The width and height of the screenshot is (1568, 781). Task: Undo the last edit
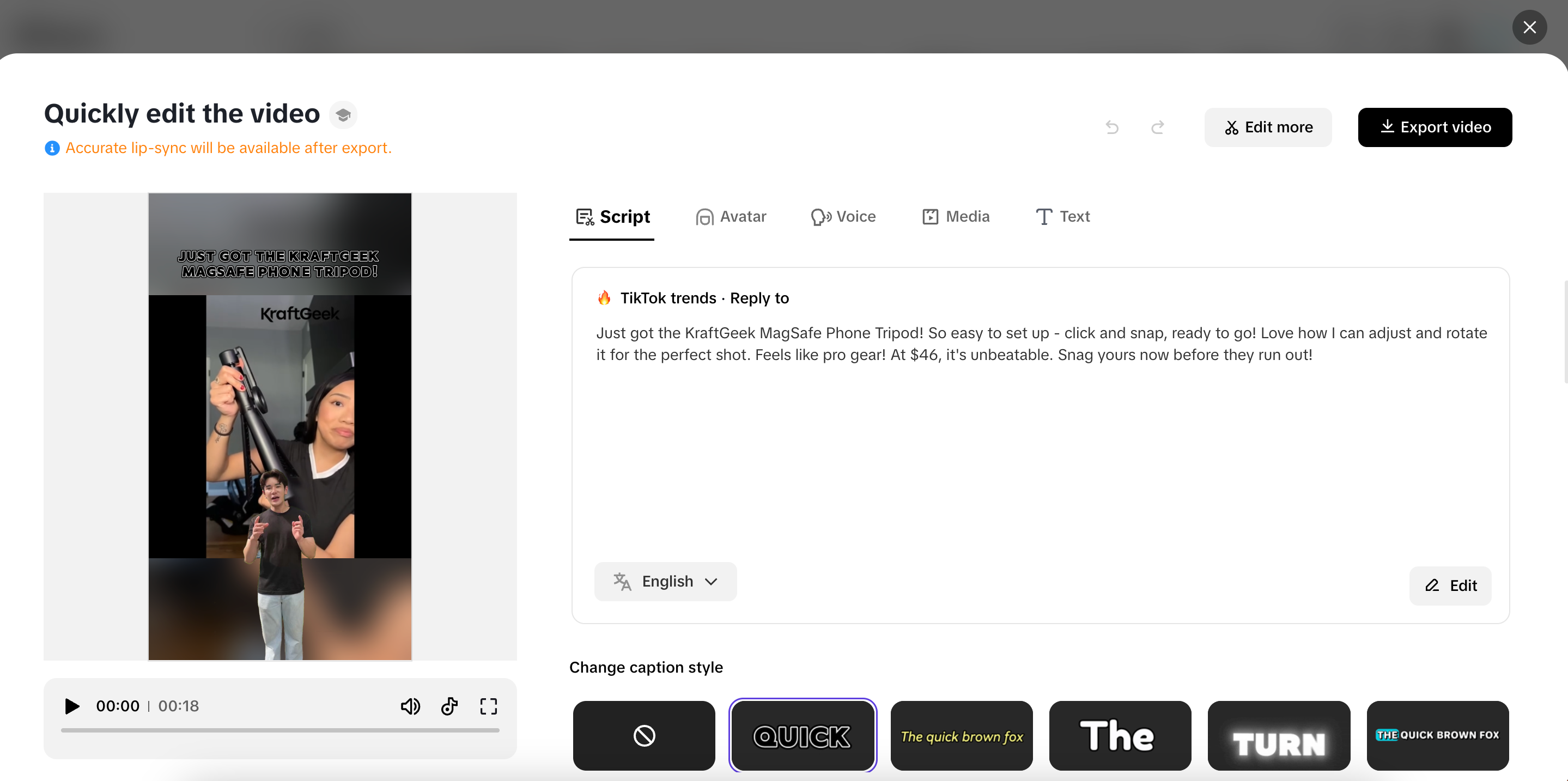[1112, 127]
